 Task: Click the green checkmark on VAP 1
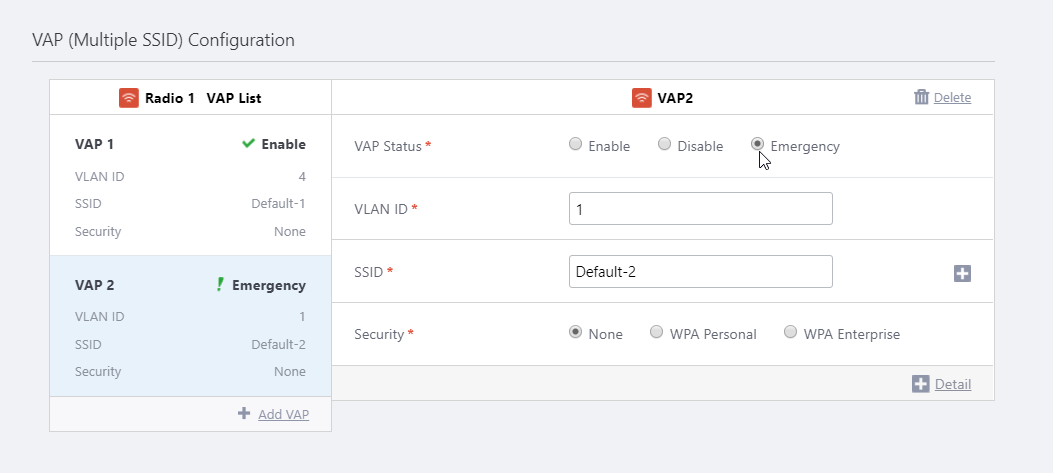pyautogui.click(x=249, y=144)
